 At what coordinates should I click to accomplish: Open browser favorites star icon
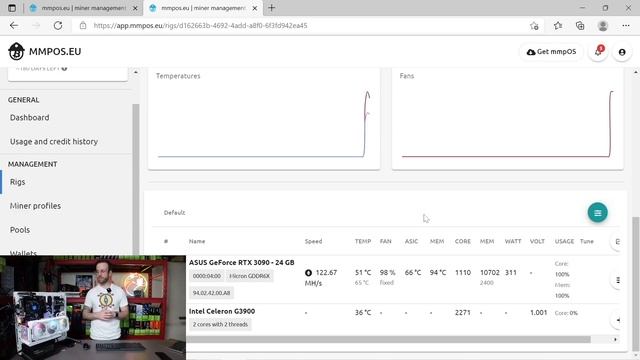[558, 25]
